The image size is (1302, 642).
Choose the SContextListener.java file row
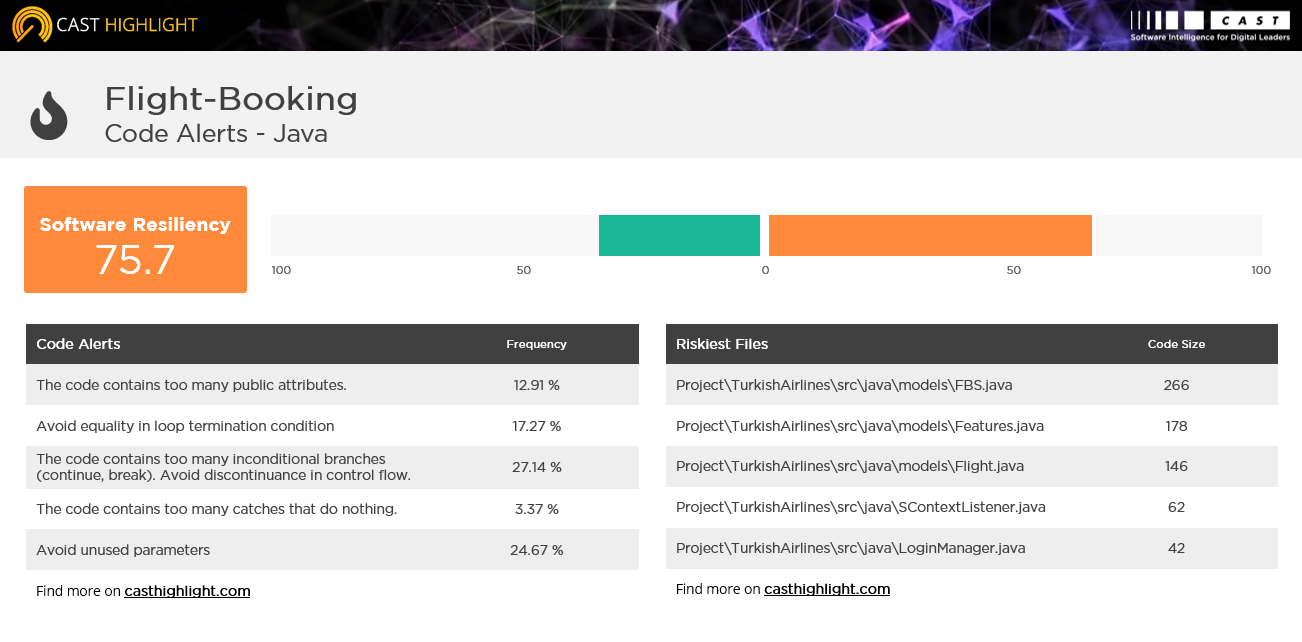click(x=972, y=507)
